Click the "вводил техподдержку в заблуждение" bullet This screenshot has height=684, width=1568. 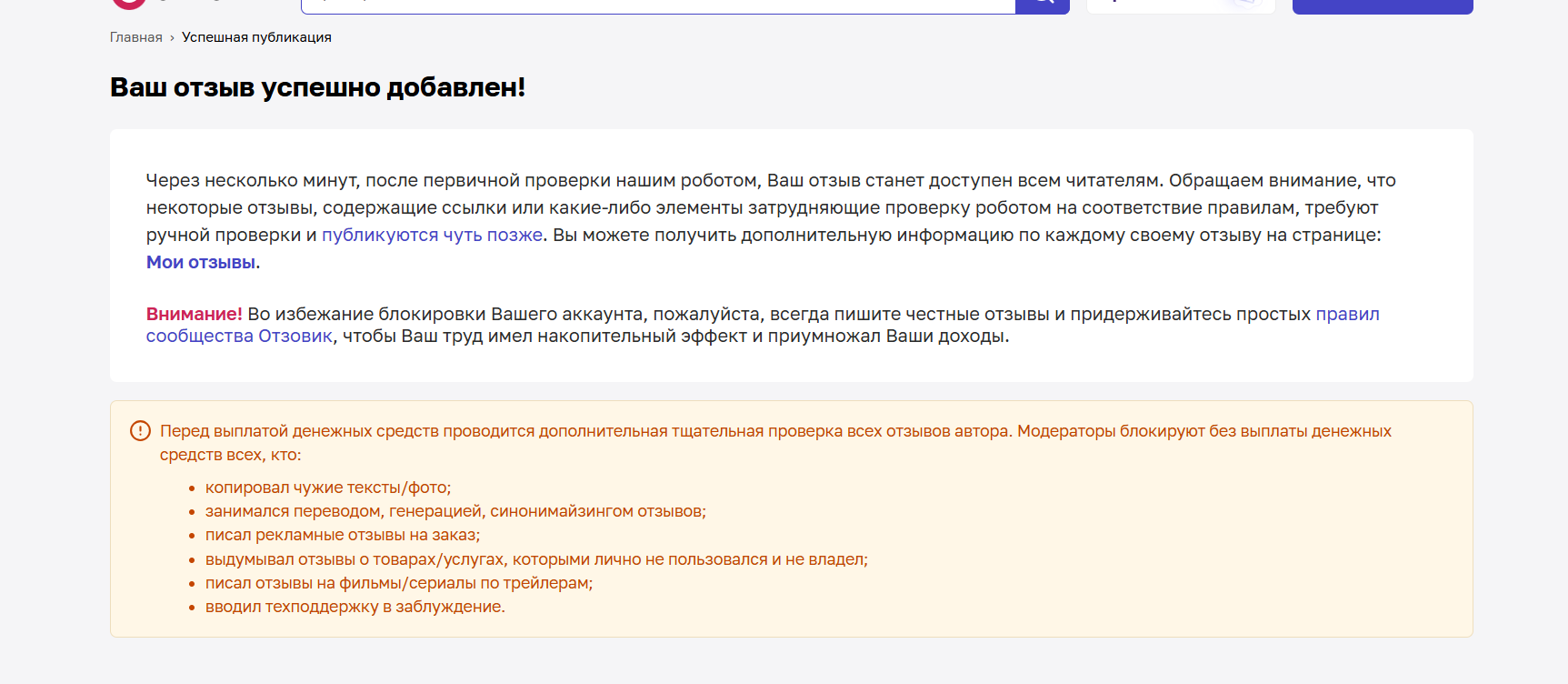point(355,607)
